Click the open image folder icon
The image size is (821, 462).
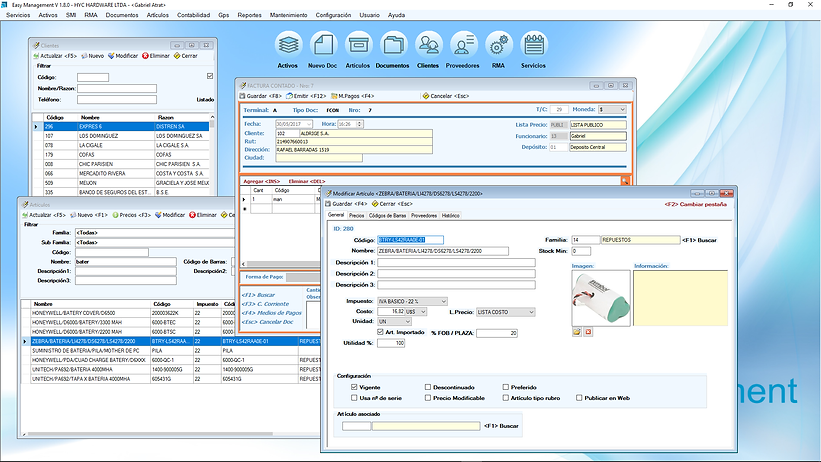tap(576, 332)
